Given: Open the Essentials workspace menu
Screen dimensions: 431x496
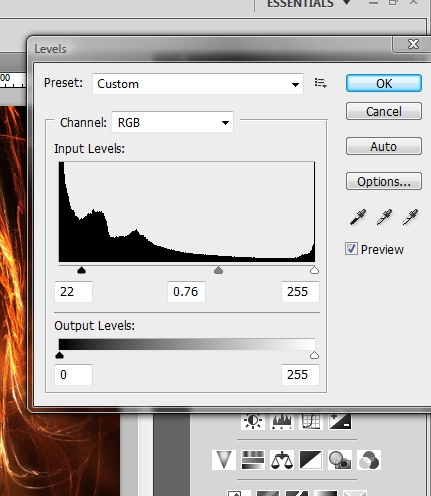Looking at the screenshot, I should click(309, 3).
